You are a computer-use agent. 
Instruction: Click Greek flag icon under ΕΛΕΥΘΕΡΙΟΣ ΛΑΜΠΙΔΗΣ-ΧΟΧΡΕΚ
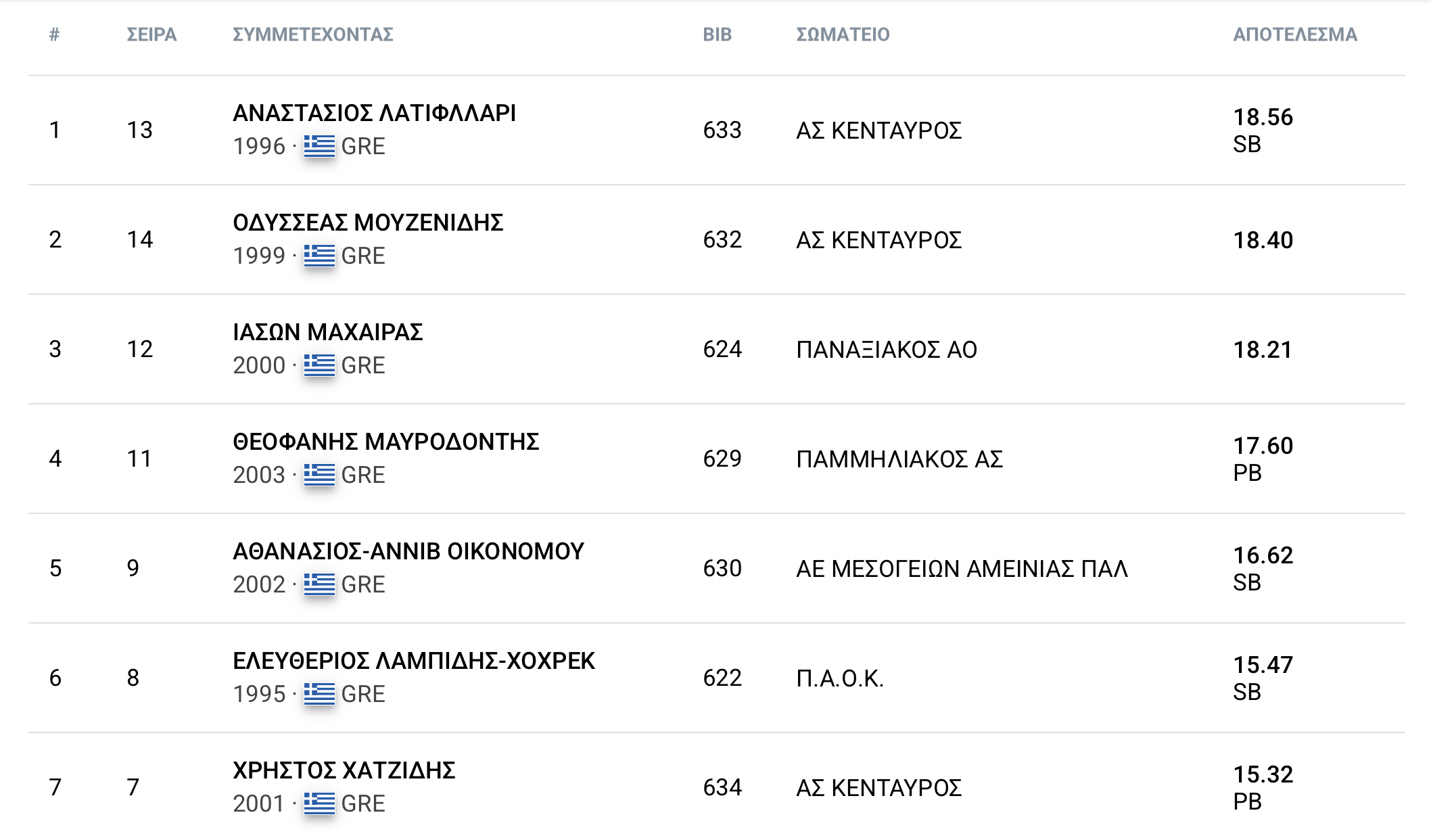319,693
